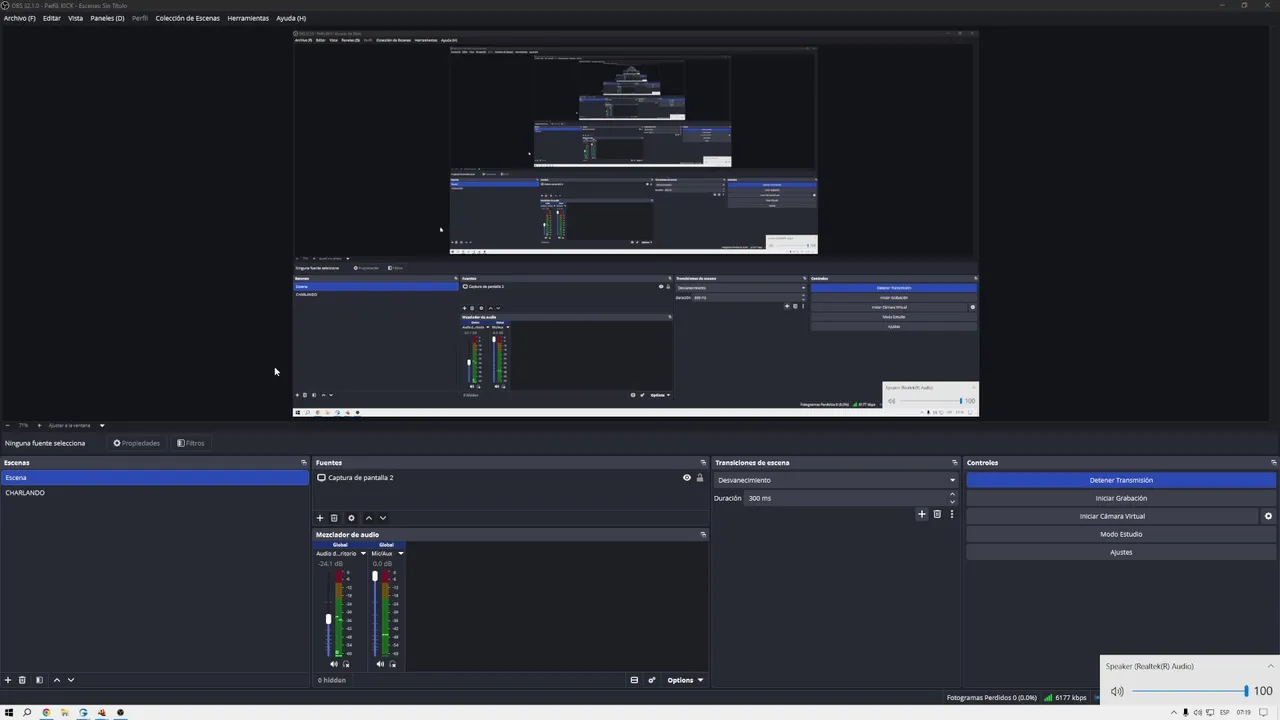Image resolution: width=1280 pixels, height=720 pixels.
Task: Open the Colección de Escenas menu
Action: [187, 18]
